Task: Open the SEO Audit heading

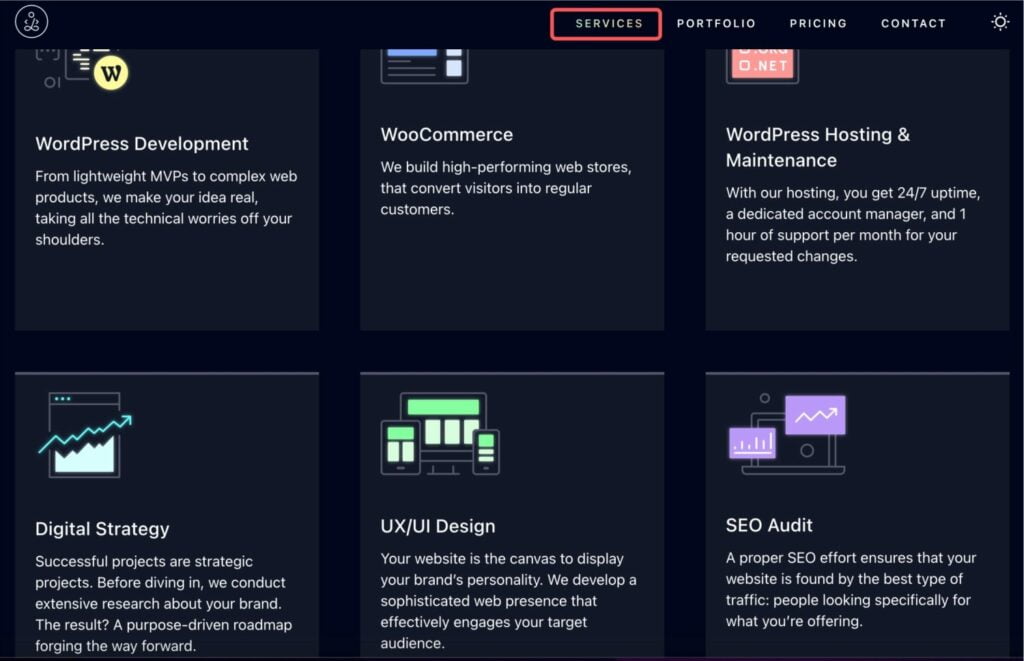Action: [x=769, y=525]
